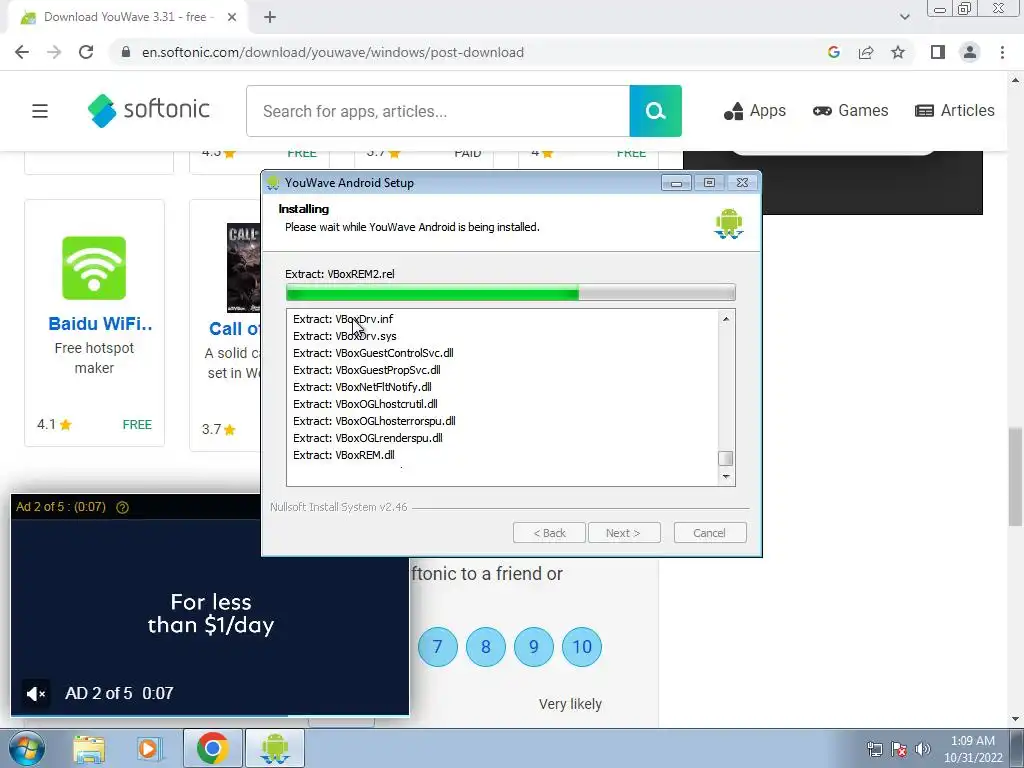Open Chrome three-dot menu

pos(1002,52)
